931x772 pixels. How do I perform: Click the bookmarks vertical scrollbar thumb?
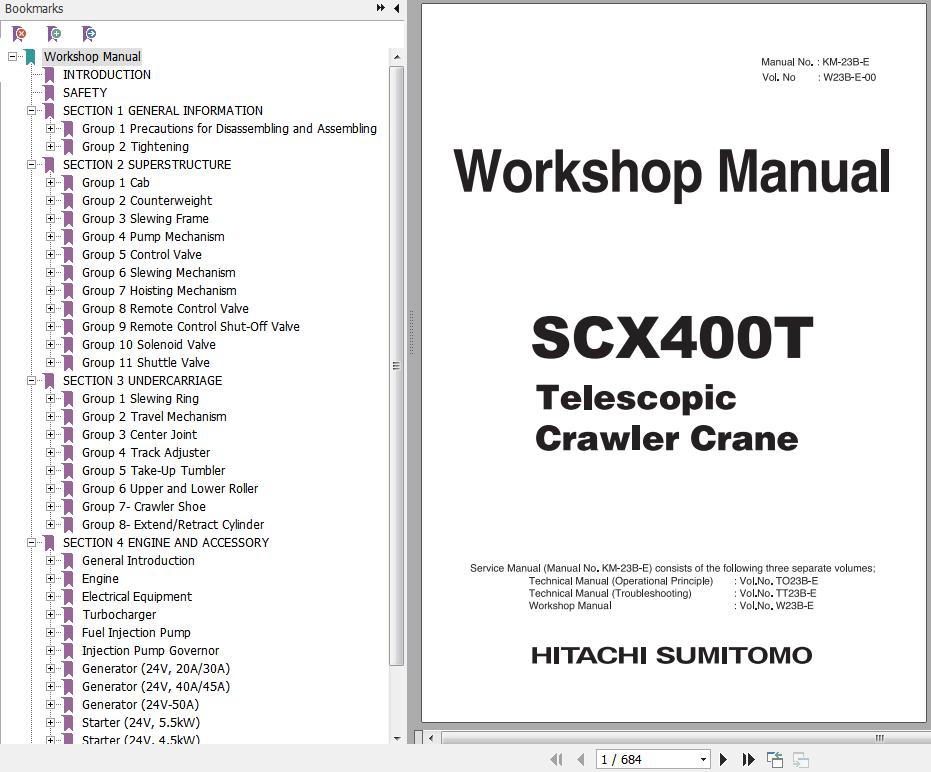pos(397,366)
